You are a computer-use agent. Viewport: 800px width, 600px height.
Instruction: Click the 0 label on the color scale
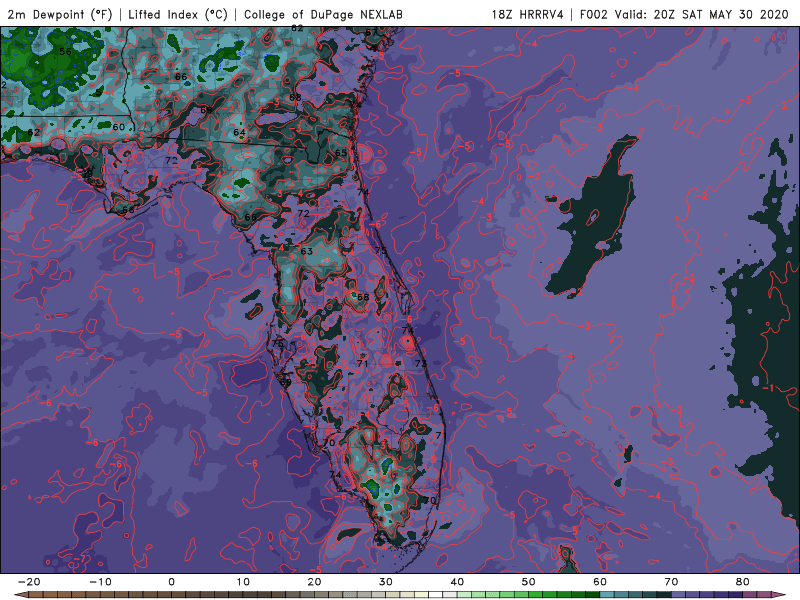pos(171,582)
